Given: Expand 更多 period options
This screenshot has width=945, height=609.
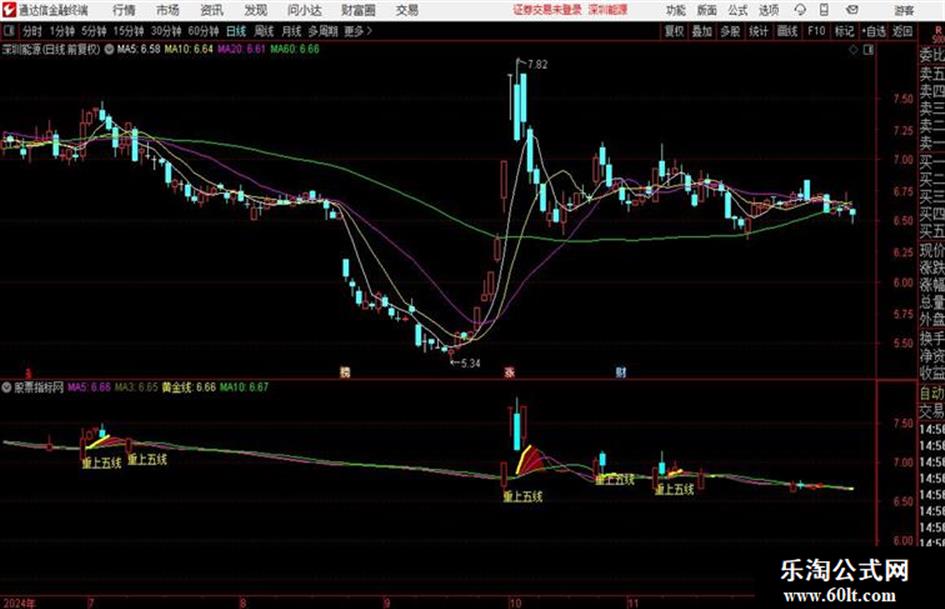Looking at the screenshot, I should [x=358, y=31].
